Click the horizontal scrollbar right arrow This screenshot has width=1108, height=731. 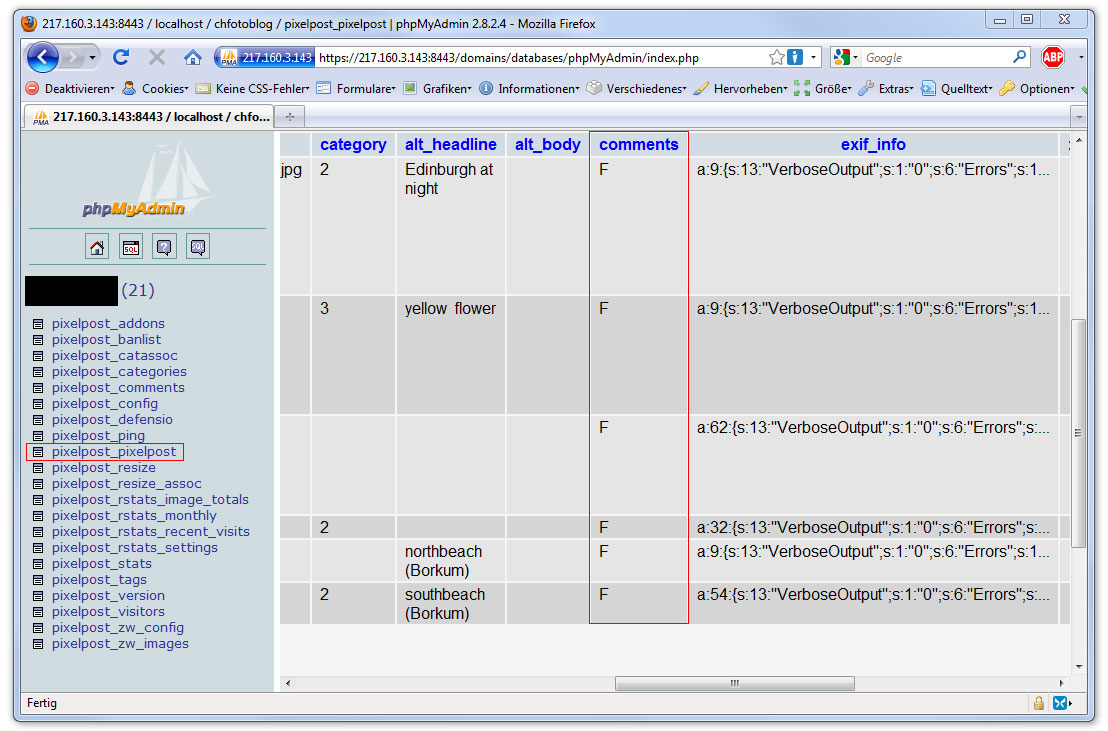click(1061, 683)
